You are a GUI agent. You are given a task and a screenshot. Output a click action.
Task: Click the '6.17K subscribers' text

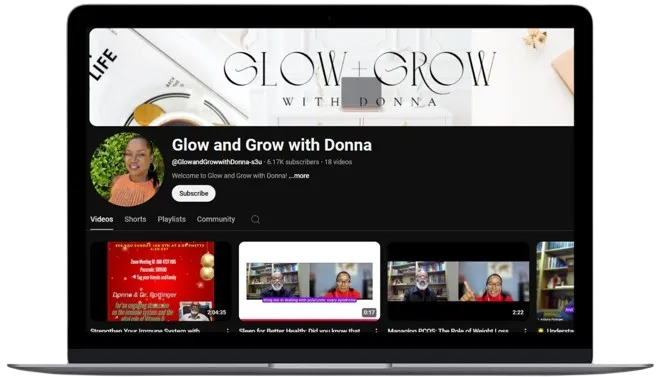[293, 162]
